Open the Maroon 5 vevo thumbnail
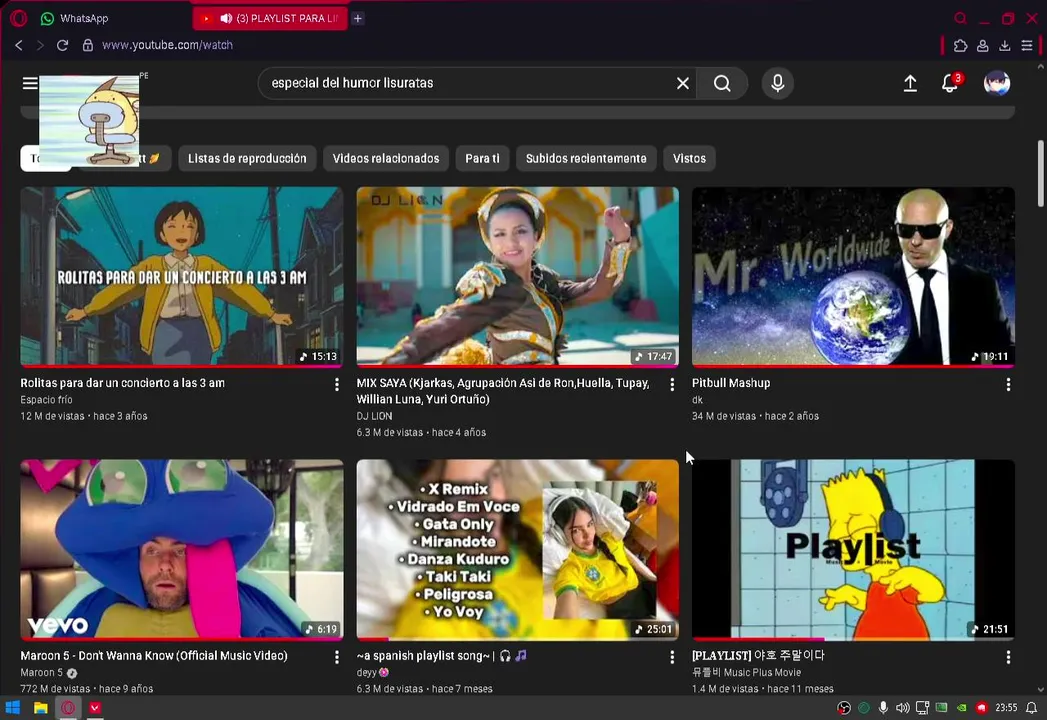Viewport: 1047px width, 720px height. click(x=182, y=549)
